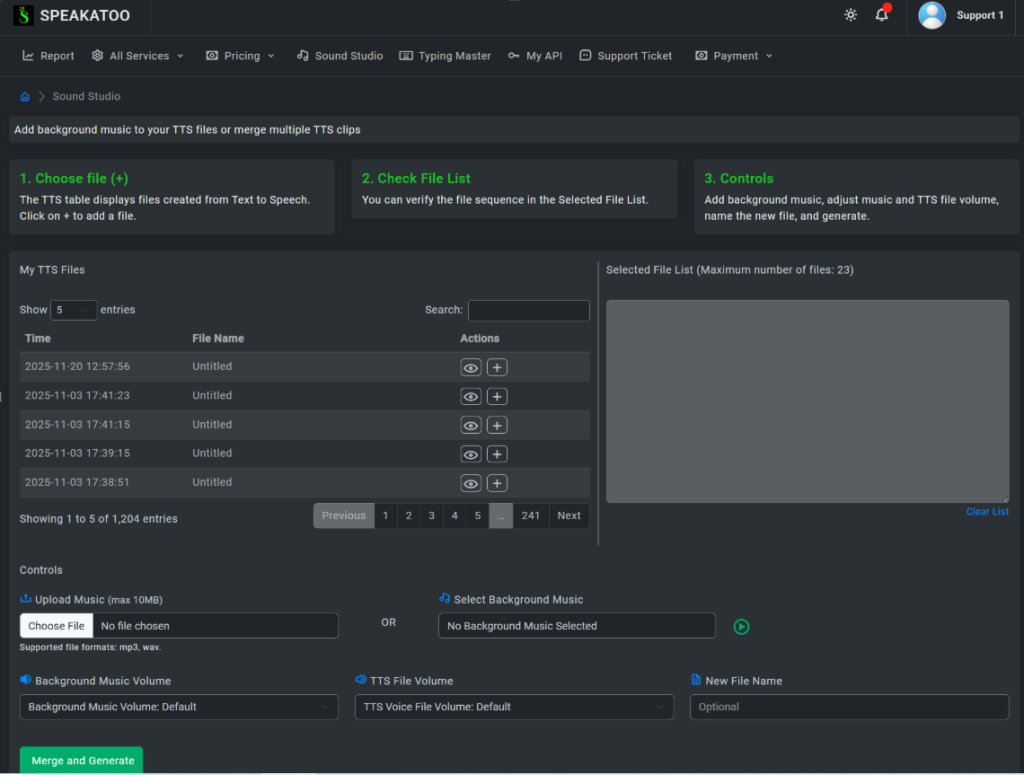Open the All Services menu
The height and width of the screenshot is (775, 1024).
click(138, 56)
